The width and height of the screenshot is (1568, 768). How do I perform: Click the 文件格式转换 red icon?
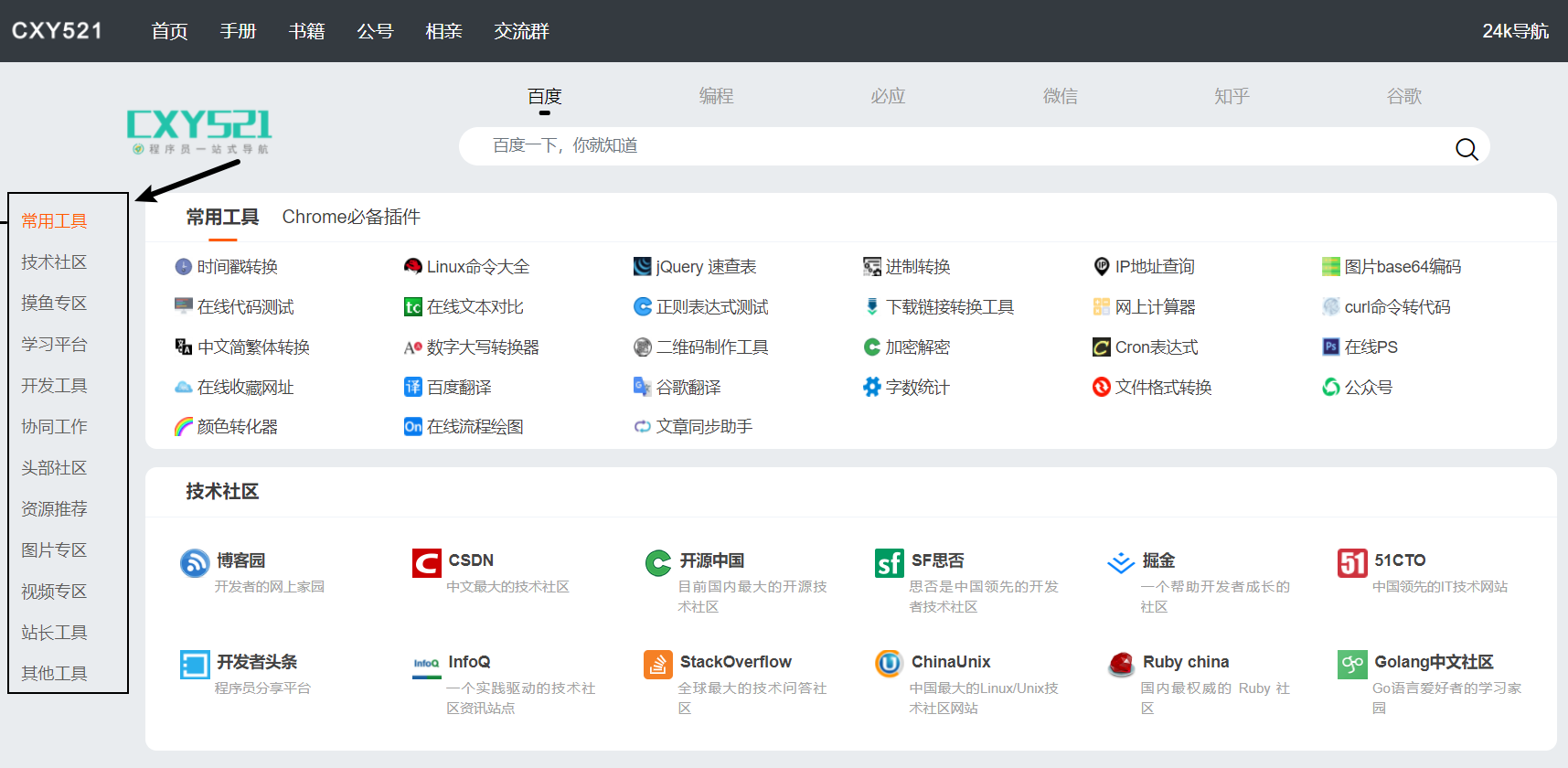point(1102,388)
